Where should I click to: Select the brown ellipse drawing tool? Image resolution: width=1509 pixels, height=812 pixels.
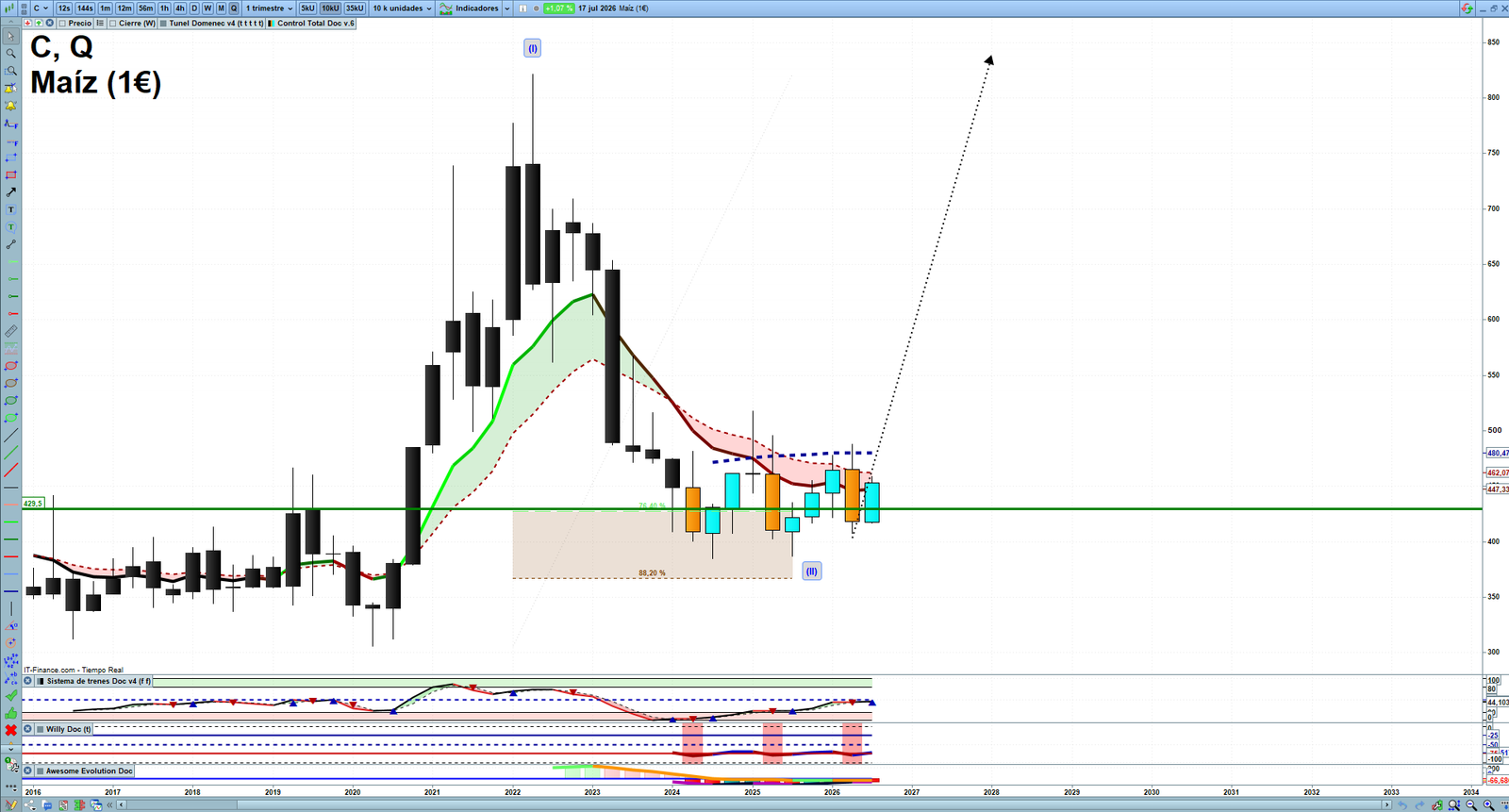coord(11,383)
